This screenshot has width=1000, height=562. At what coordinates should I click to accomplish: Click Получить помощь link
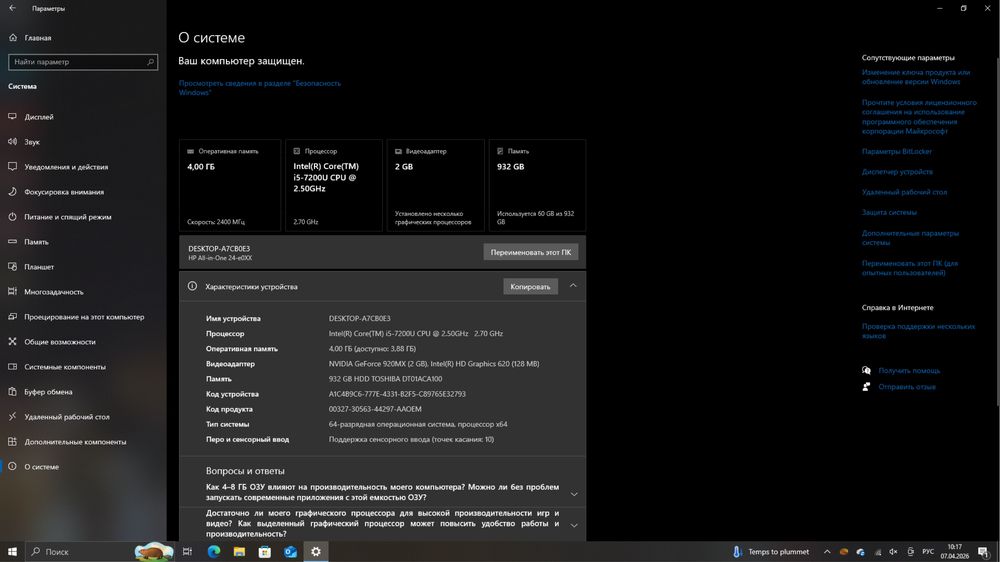(x=909, y=370)
